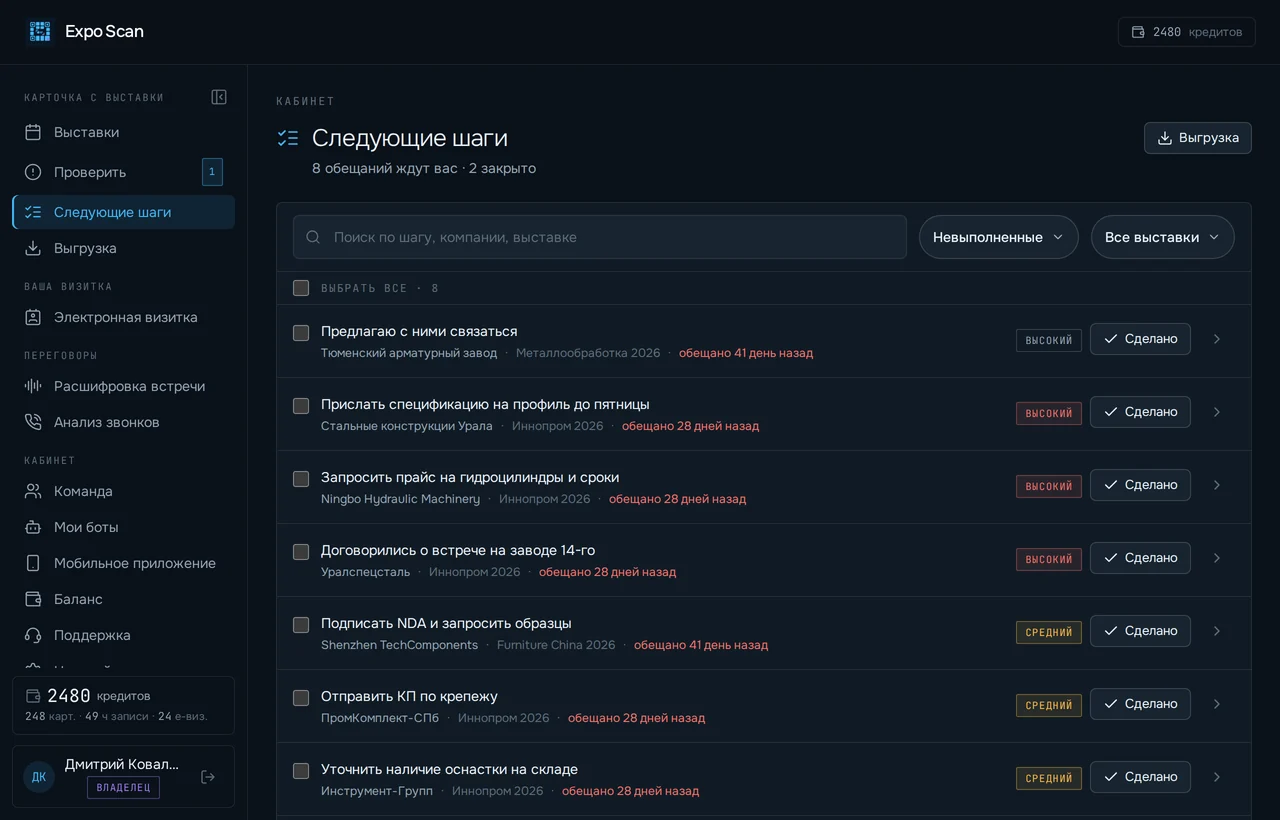Click the wallet icon beside Баланс
The image size is (1280, 820).
(33, 599)
